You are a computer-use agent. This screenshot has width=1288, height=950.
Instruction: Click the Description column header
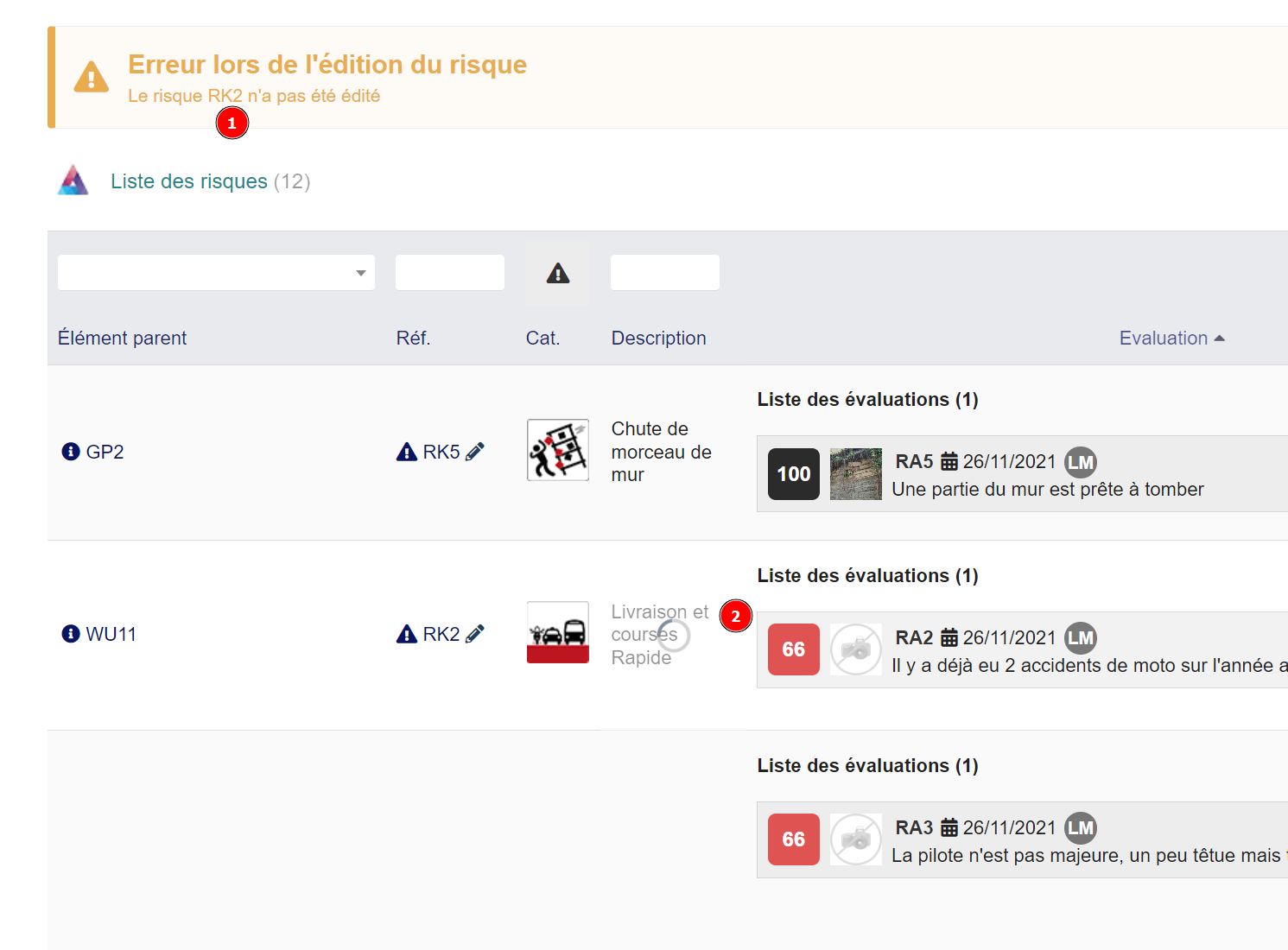[x=658, y=338]
